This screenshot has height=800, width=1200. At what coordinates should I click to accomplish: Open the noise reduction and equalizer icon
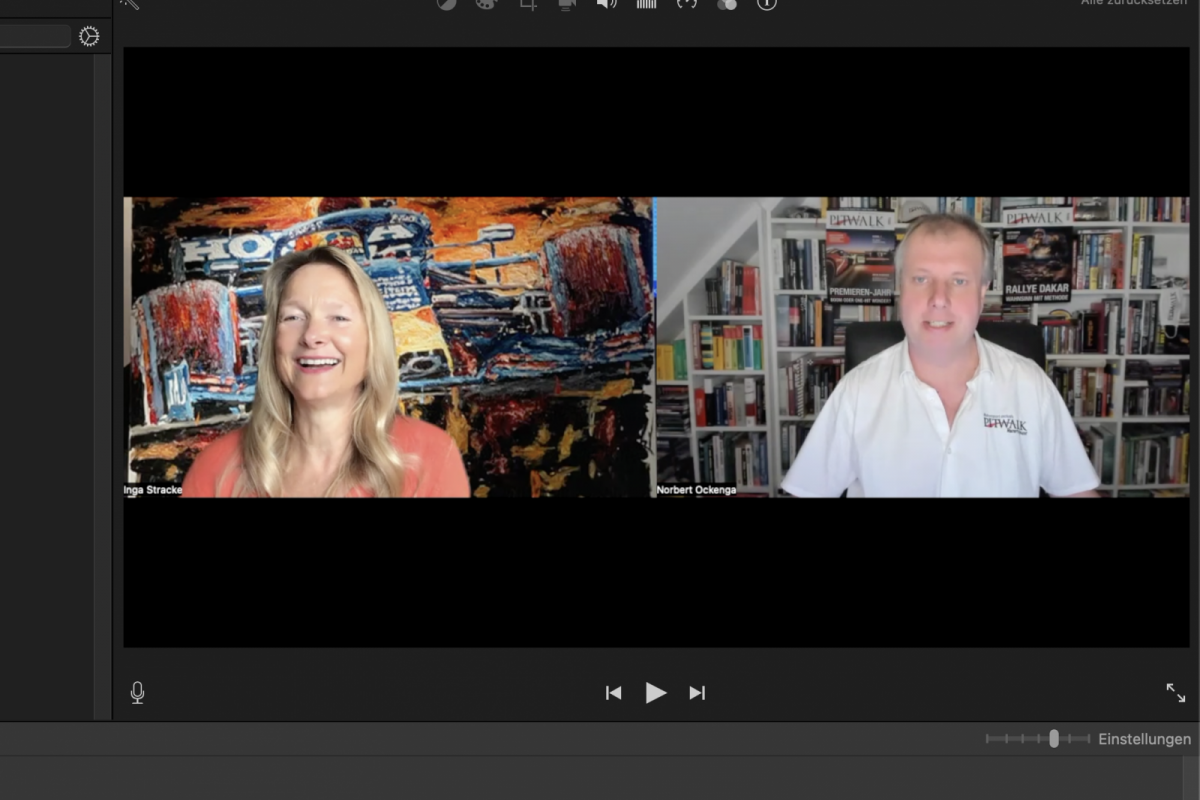pos(647,4)
